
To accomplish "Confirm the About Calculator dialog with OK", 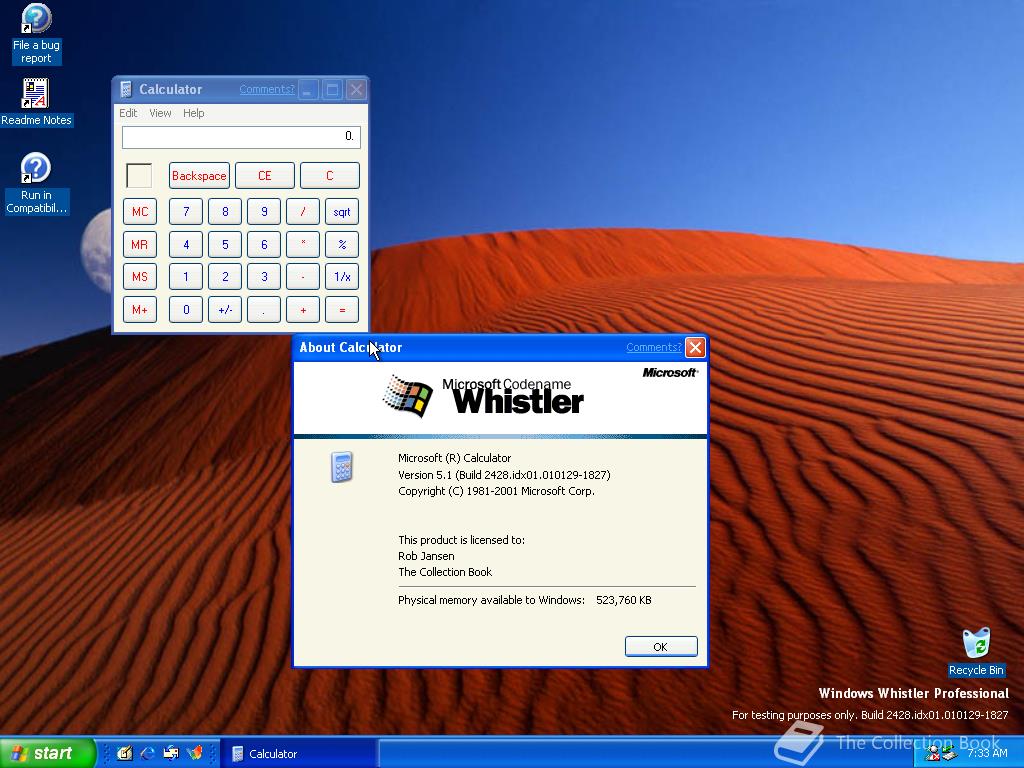I will pyautogui.click(x=661, y=647).
